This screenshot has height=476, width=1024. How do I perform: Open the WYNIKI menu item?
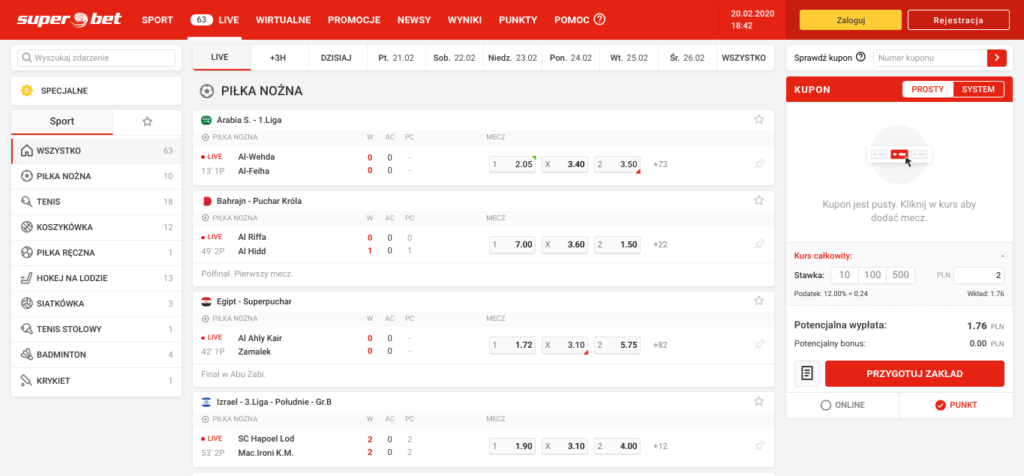(x=465, y=20)
